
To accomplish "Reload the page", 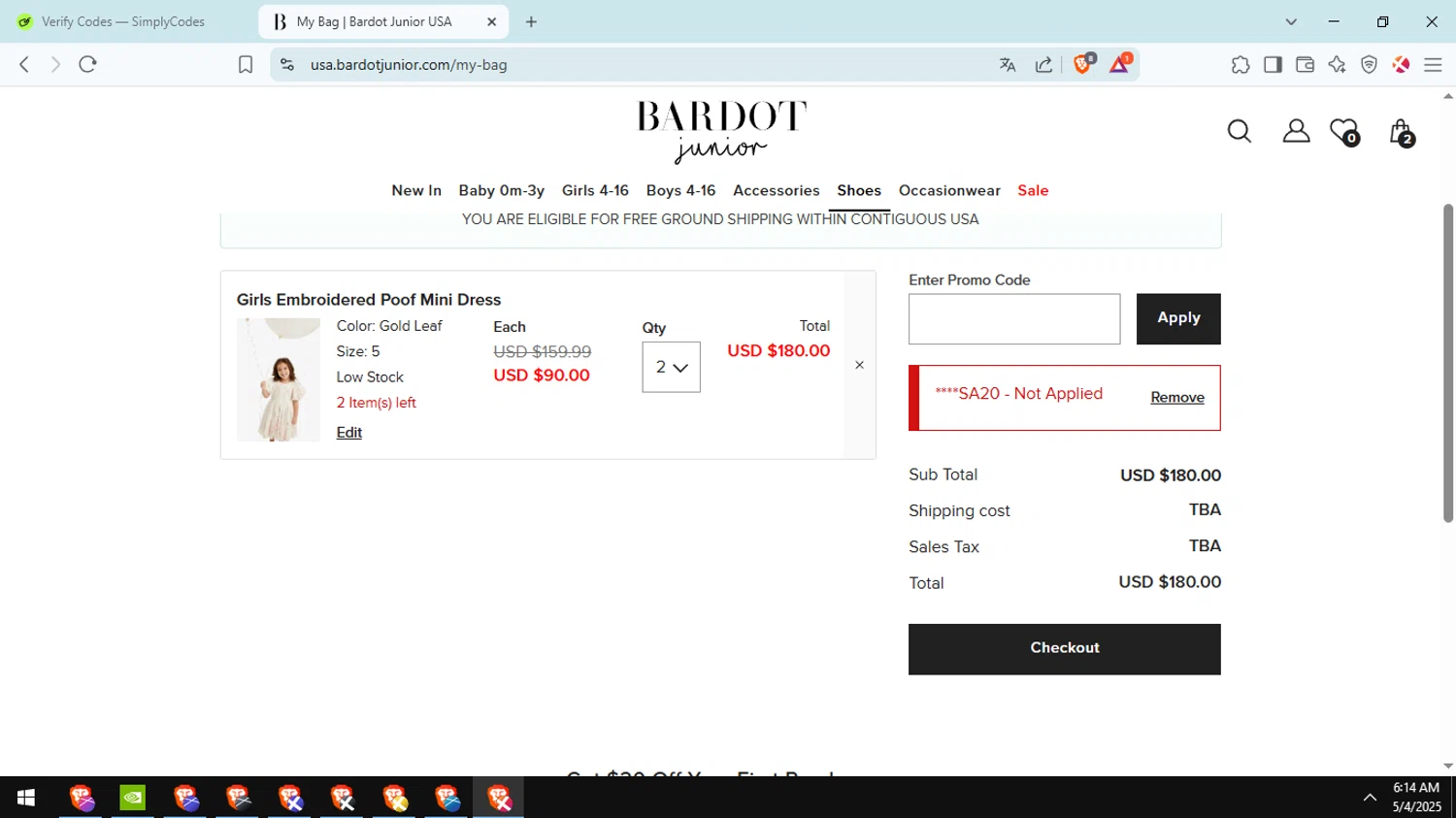I will pyautogui.click(x=87, y=64).
